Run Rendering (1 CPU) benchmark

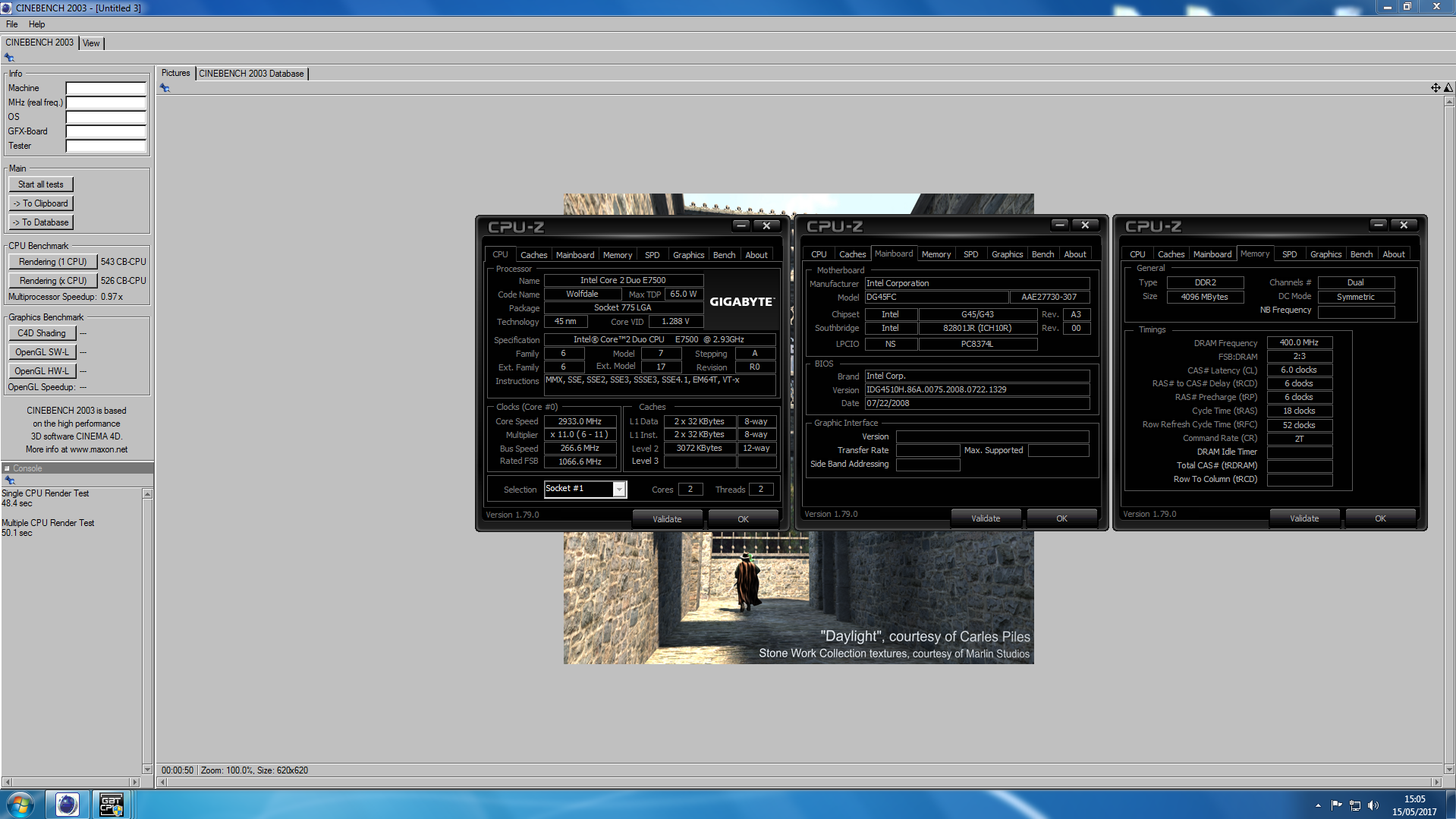pyautogui.click(x=53, y=262)
